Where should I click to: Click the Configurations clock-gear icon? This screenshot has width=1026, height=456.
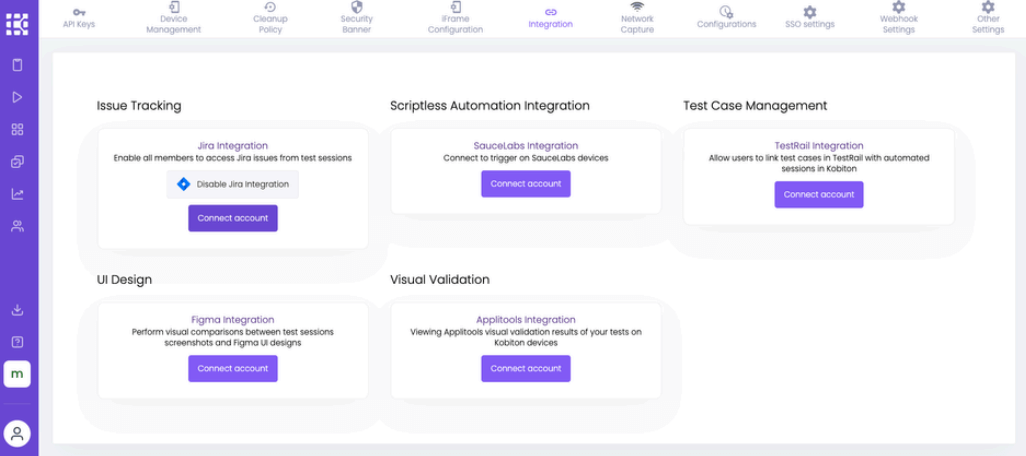726,12
